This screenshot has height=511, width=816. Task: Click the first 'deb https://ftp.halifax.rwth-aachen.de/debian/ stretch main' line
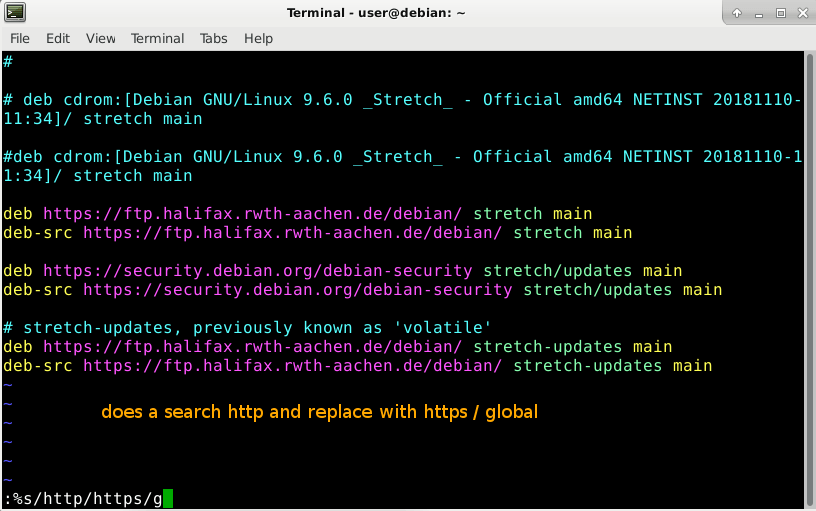point(298,214)
